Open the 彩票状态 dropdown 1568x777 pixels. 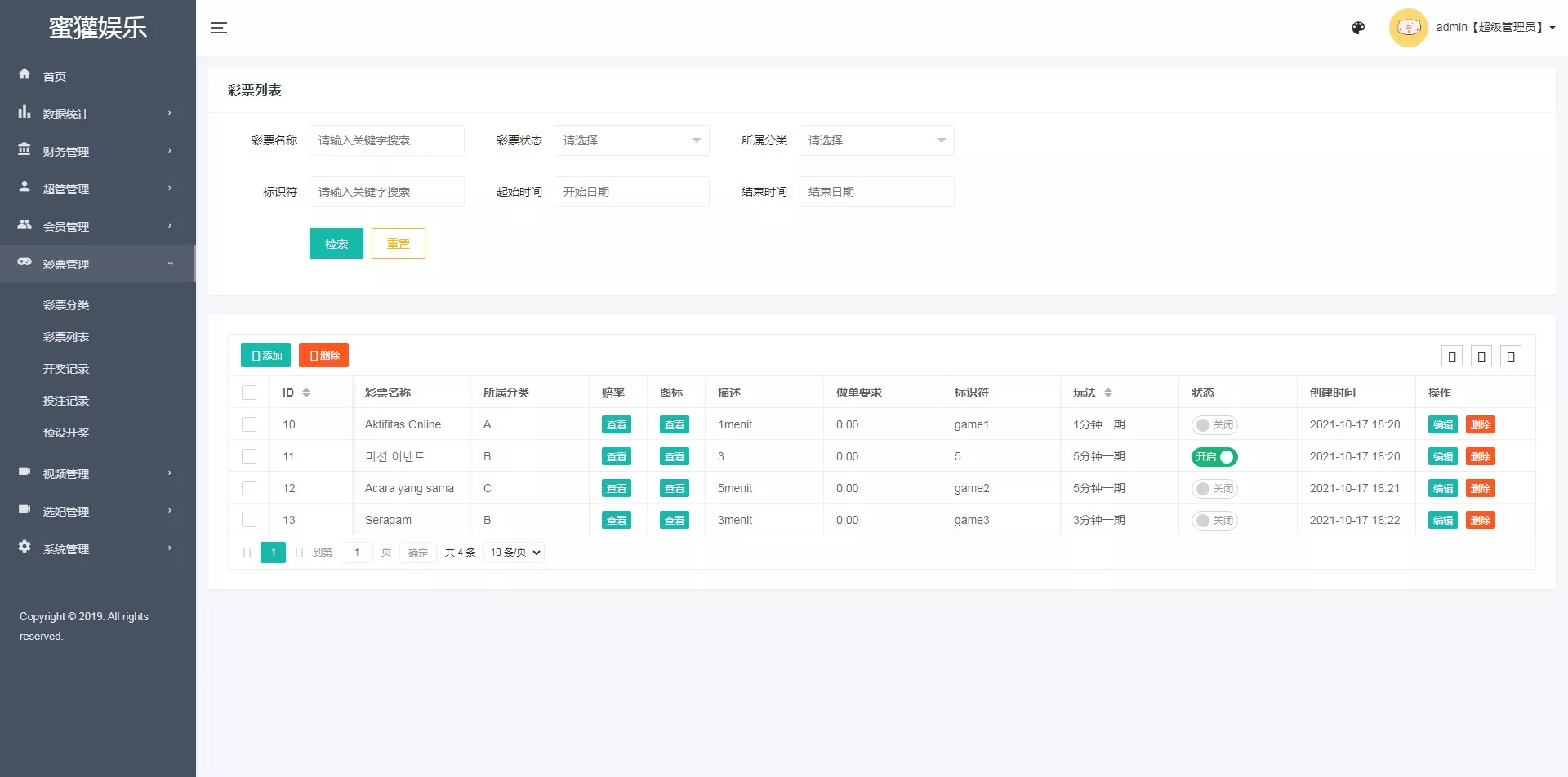coord(631,140)
